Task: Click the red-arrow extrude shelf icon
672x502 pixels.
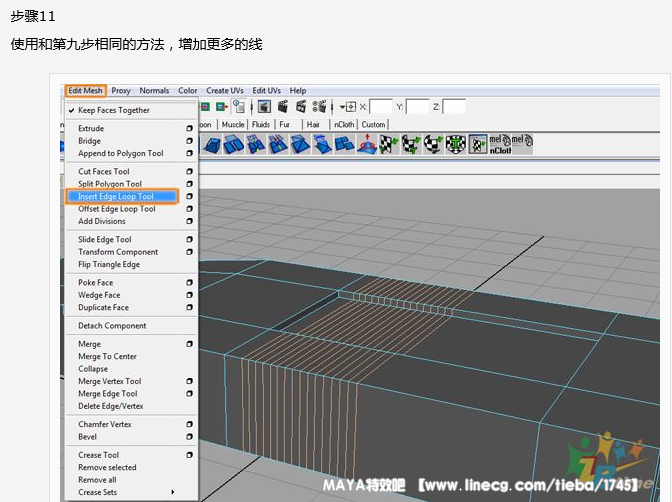Action: coord(368,145)
